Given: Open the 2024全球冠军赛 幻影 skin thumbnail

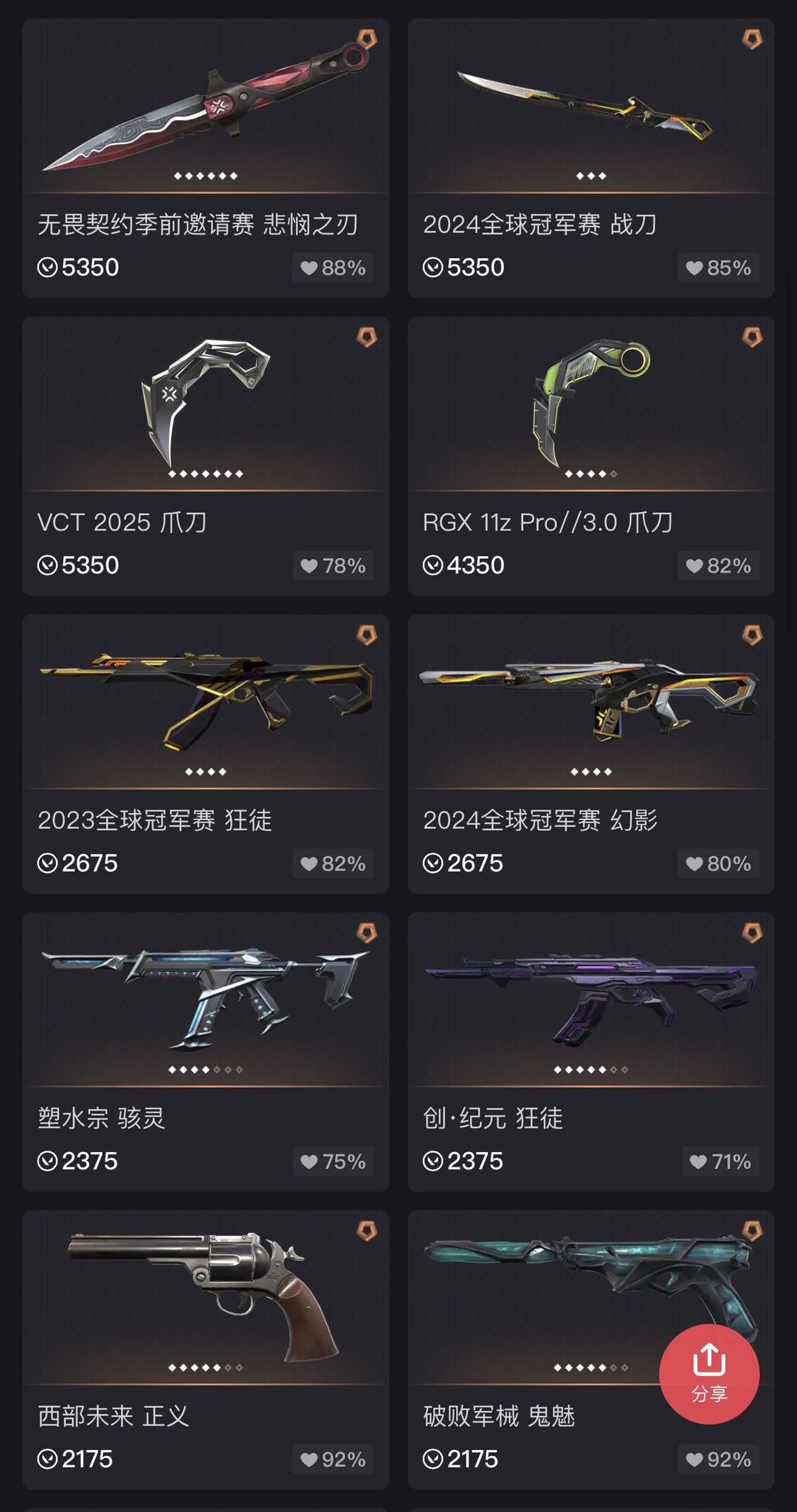Looking at the screenshot, I should (591, 703).
